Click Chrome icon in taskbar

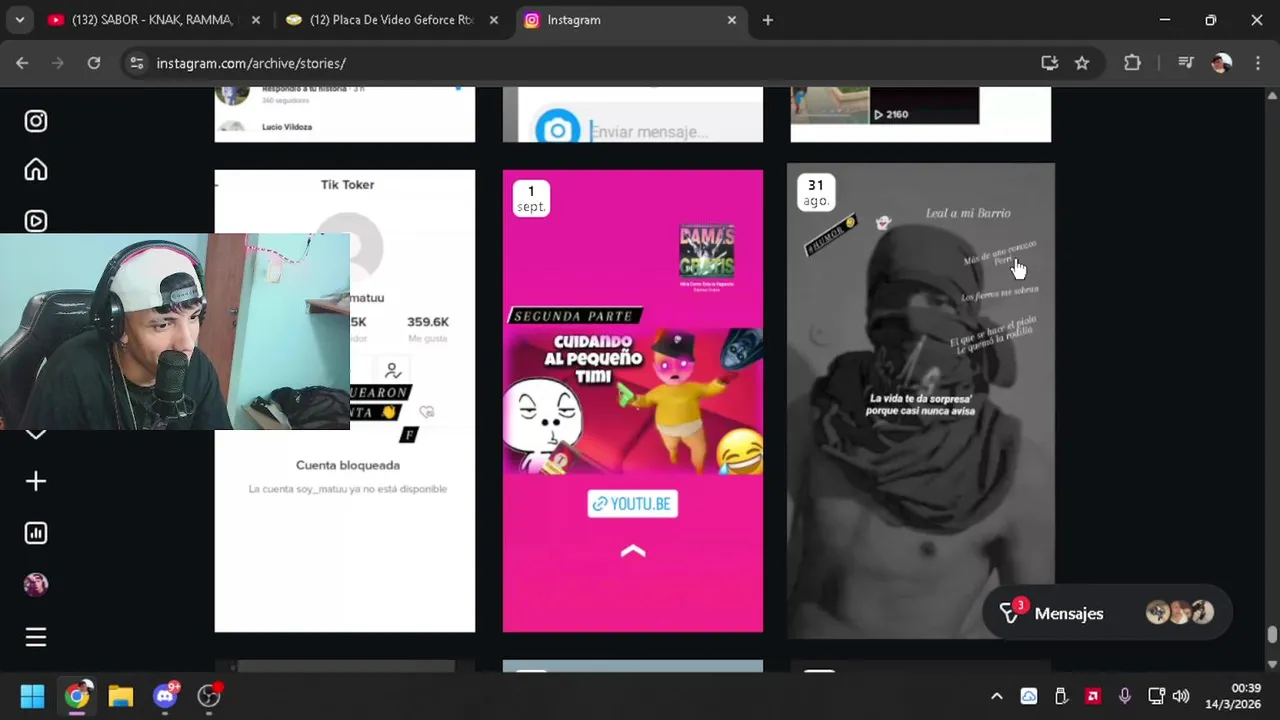(77, 696)
